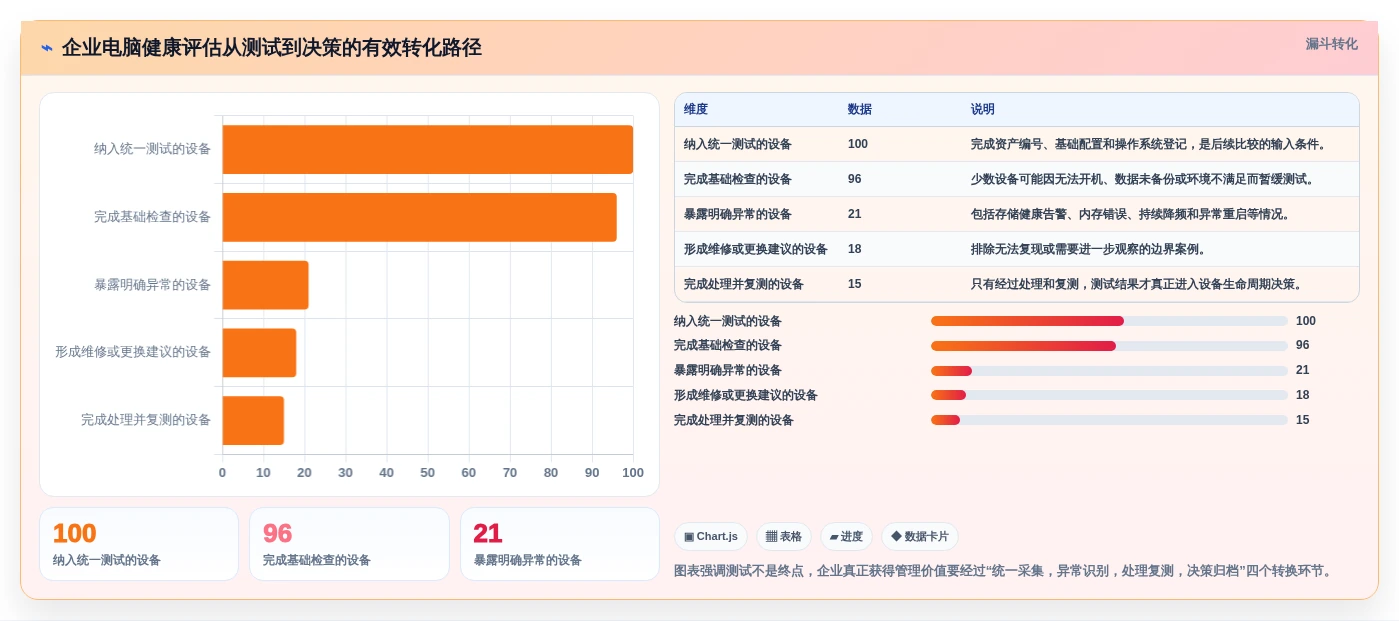Click description starting 完成资产编号
The image size is (1399, 621).
[x=1150, y=144]
